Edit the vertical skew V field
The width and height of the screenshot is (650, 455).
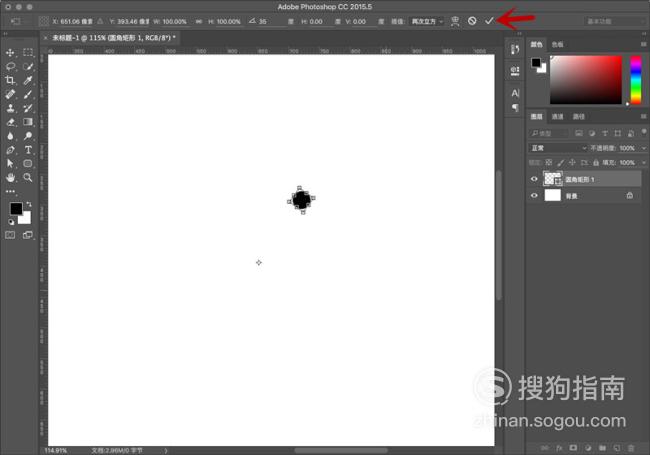[365, 21]
